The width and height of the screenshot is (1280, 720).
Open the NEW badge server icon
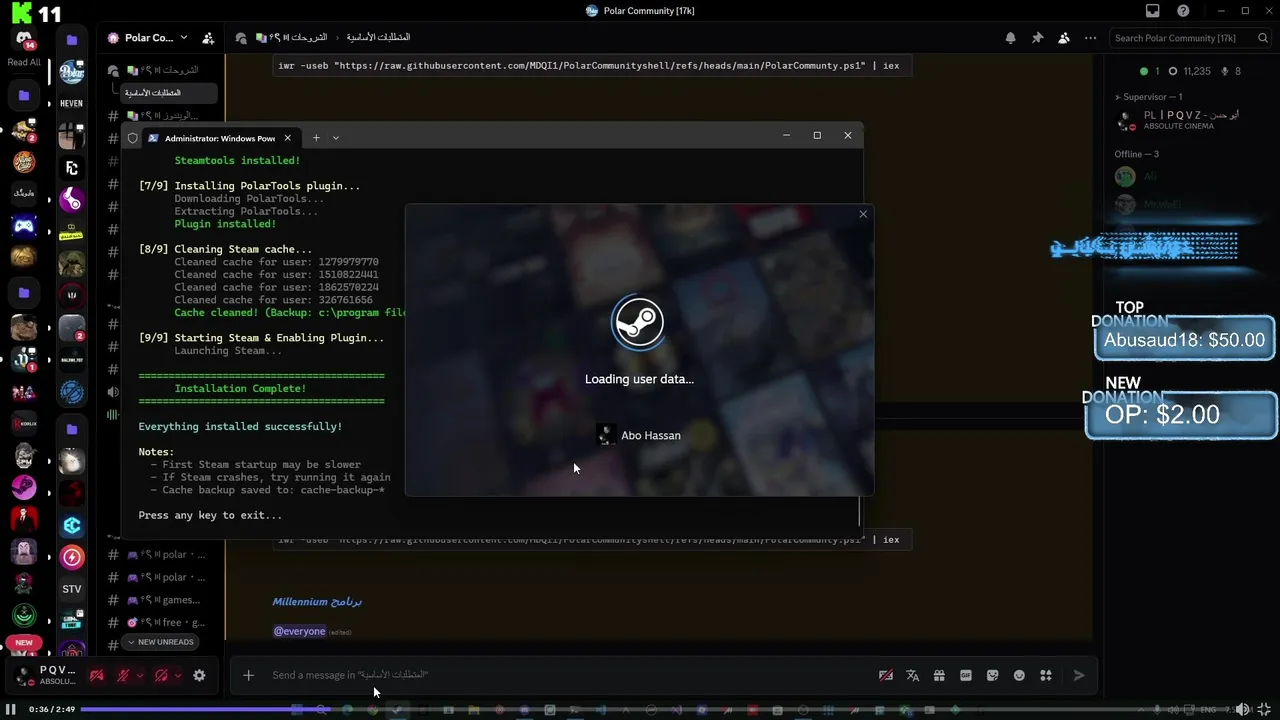click(x=24, y=643)
